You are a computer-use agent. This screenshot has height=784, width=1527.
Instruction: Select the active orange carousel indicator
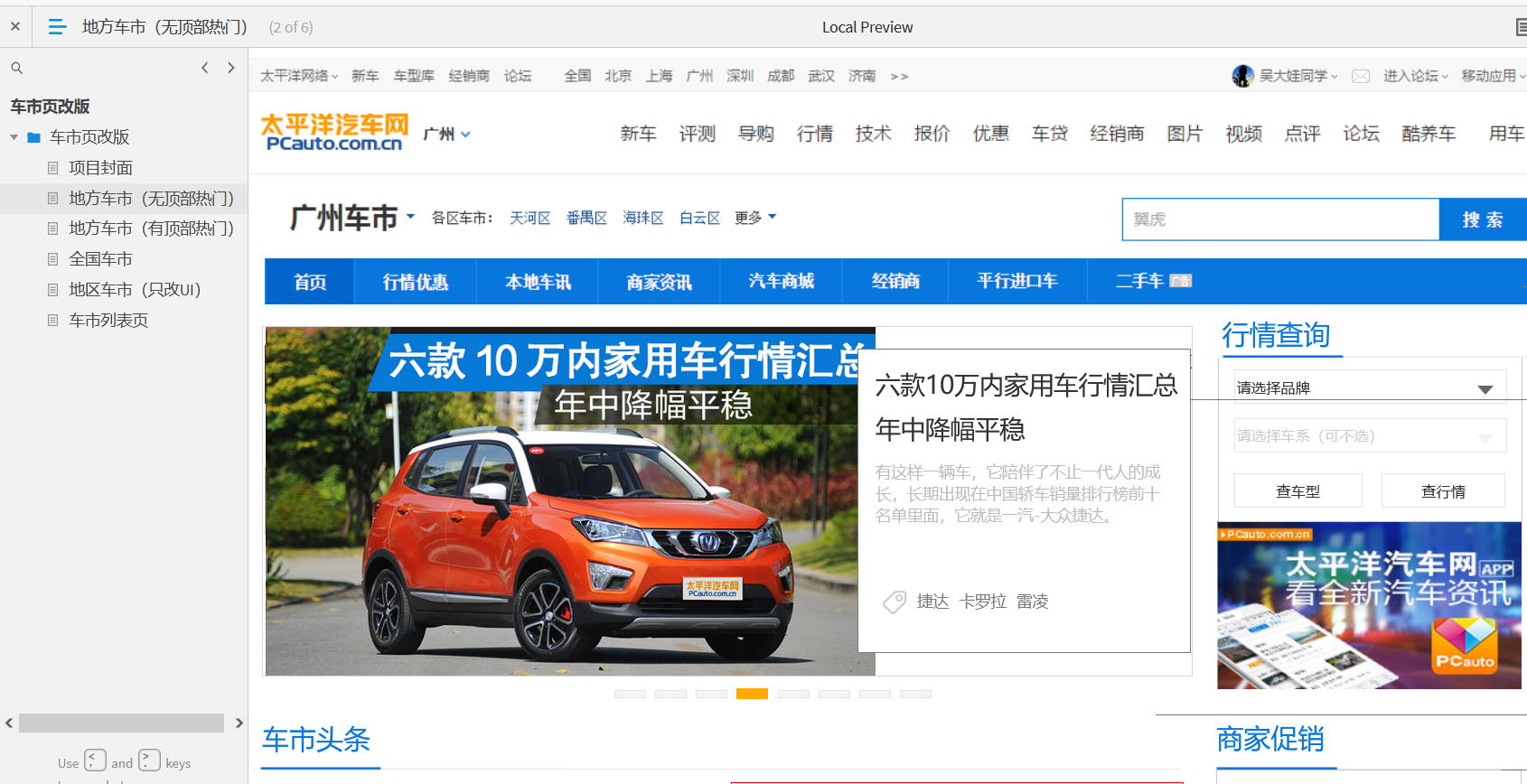point(752,694)
